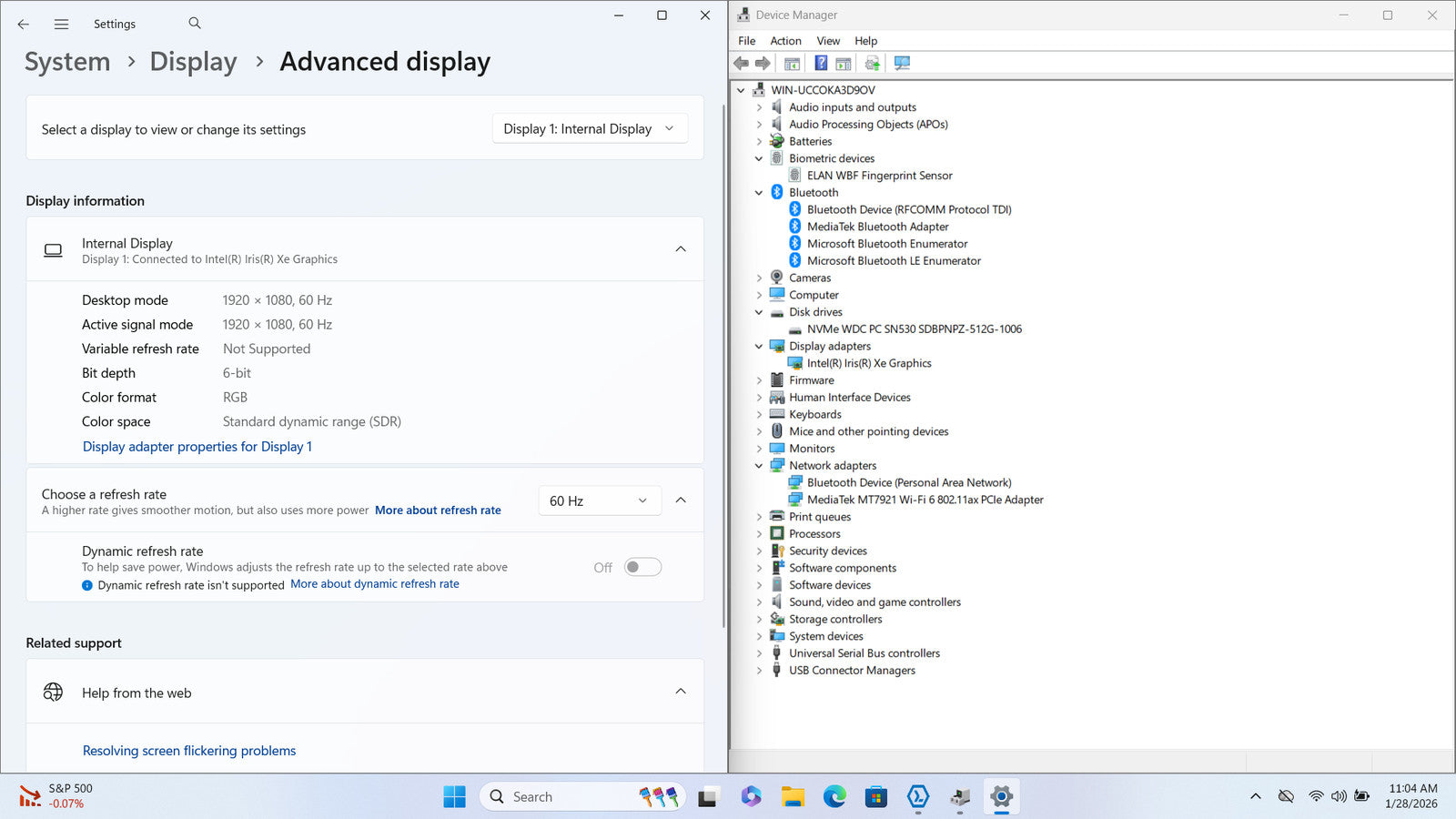The height and width of the screenshot is (819, 1456).
Task: Click Show/Hide Console Tree toolbar icon
Action: click(x=793, y=63)
